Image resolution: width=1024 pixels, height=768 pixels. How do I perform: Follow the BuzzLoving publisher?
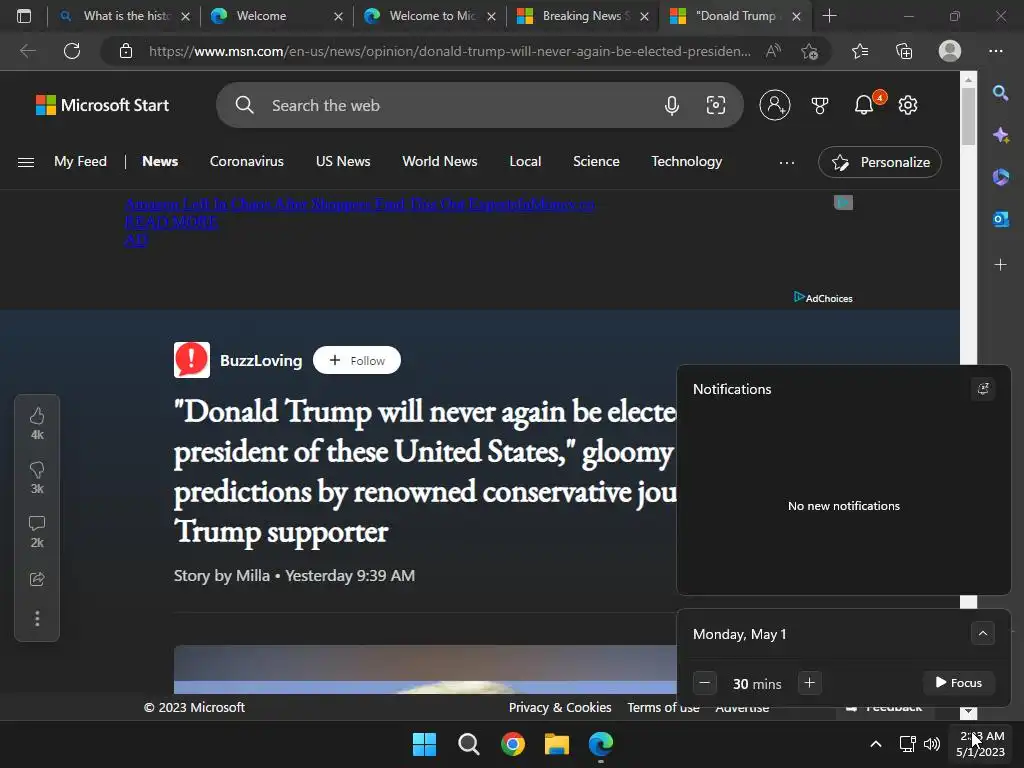click(357, 360)
